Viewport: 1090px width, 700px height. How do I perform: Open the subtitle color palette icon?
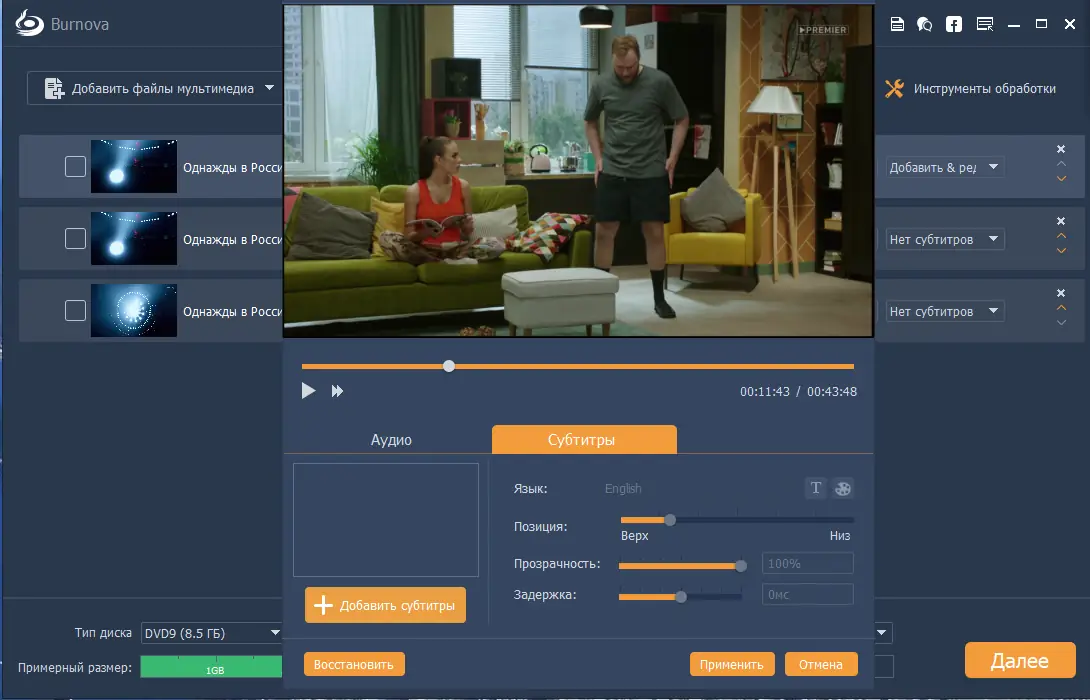(x=843, y=488)
